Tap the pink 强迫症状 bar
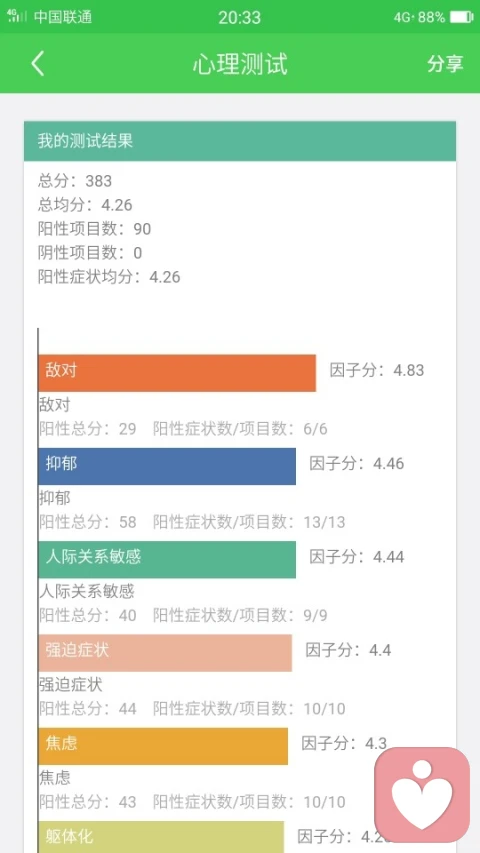The width and height of the screenshot is (480, 853). 165,653
